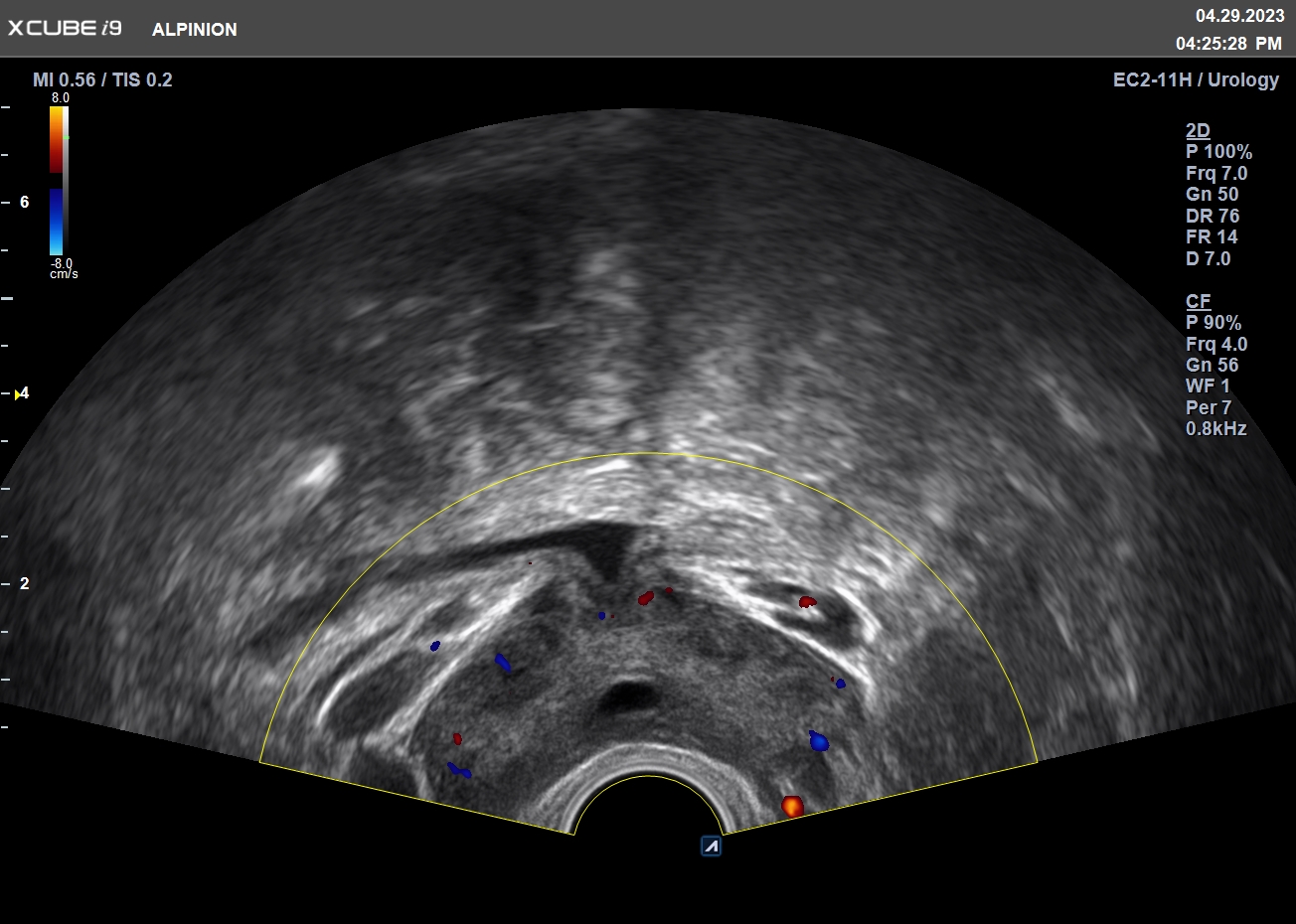Select the 2D mode parameters heading
Screen dimensions: 1296x924
1198,131
